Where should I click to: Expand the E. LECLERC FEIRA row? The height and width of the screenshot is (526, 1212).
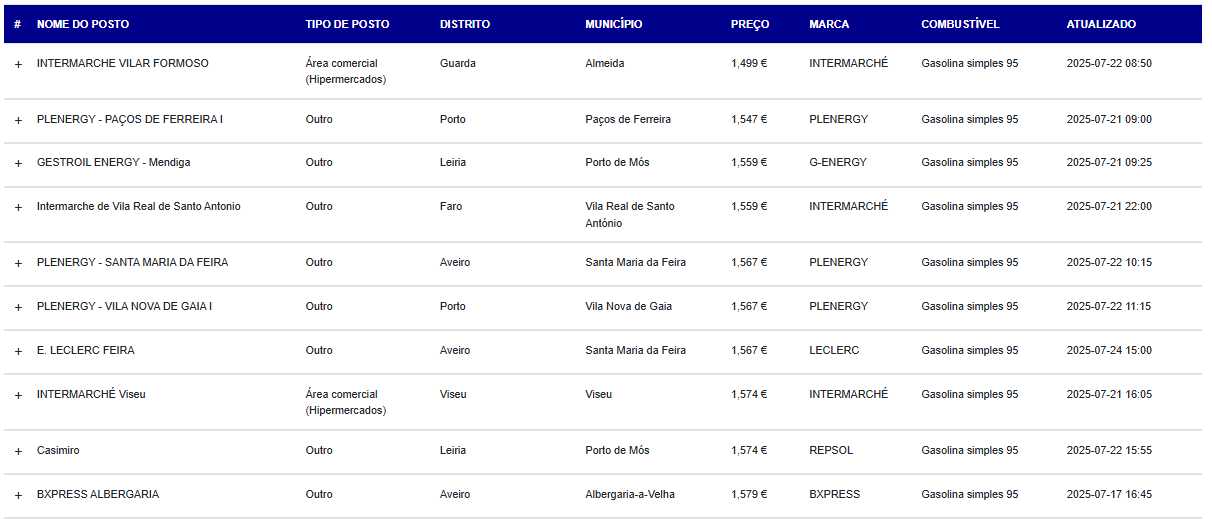(x=18, y=351)
